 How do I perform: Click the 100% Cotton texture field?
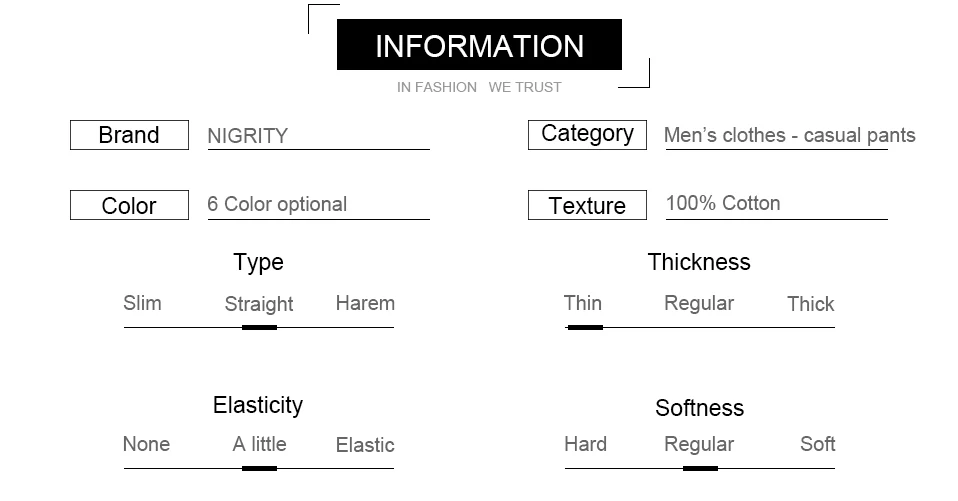(x=776, y=205)
